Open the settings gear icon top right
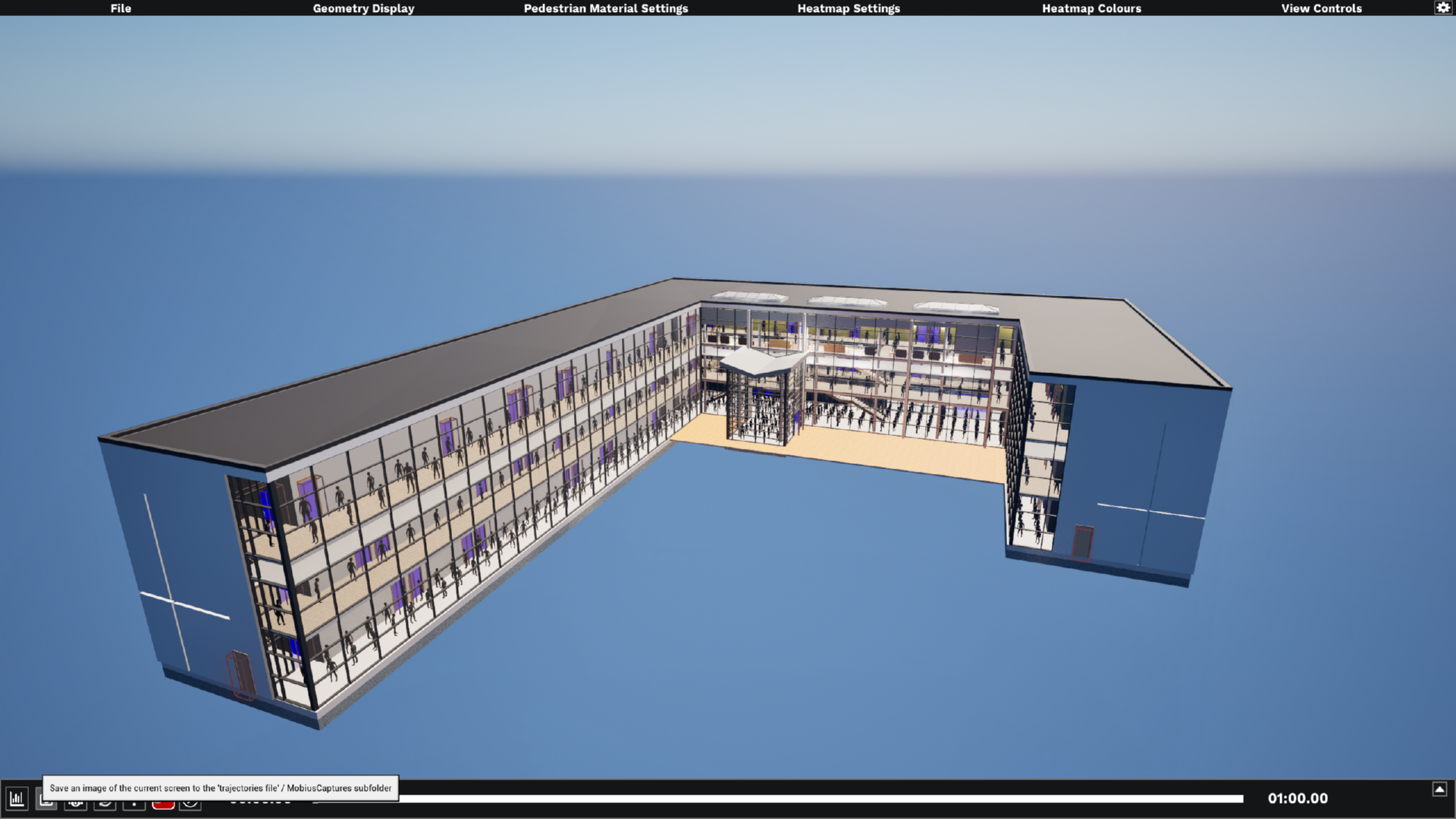 click(1442, 8)
